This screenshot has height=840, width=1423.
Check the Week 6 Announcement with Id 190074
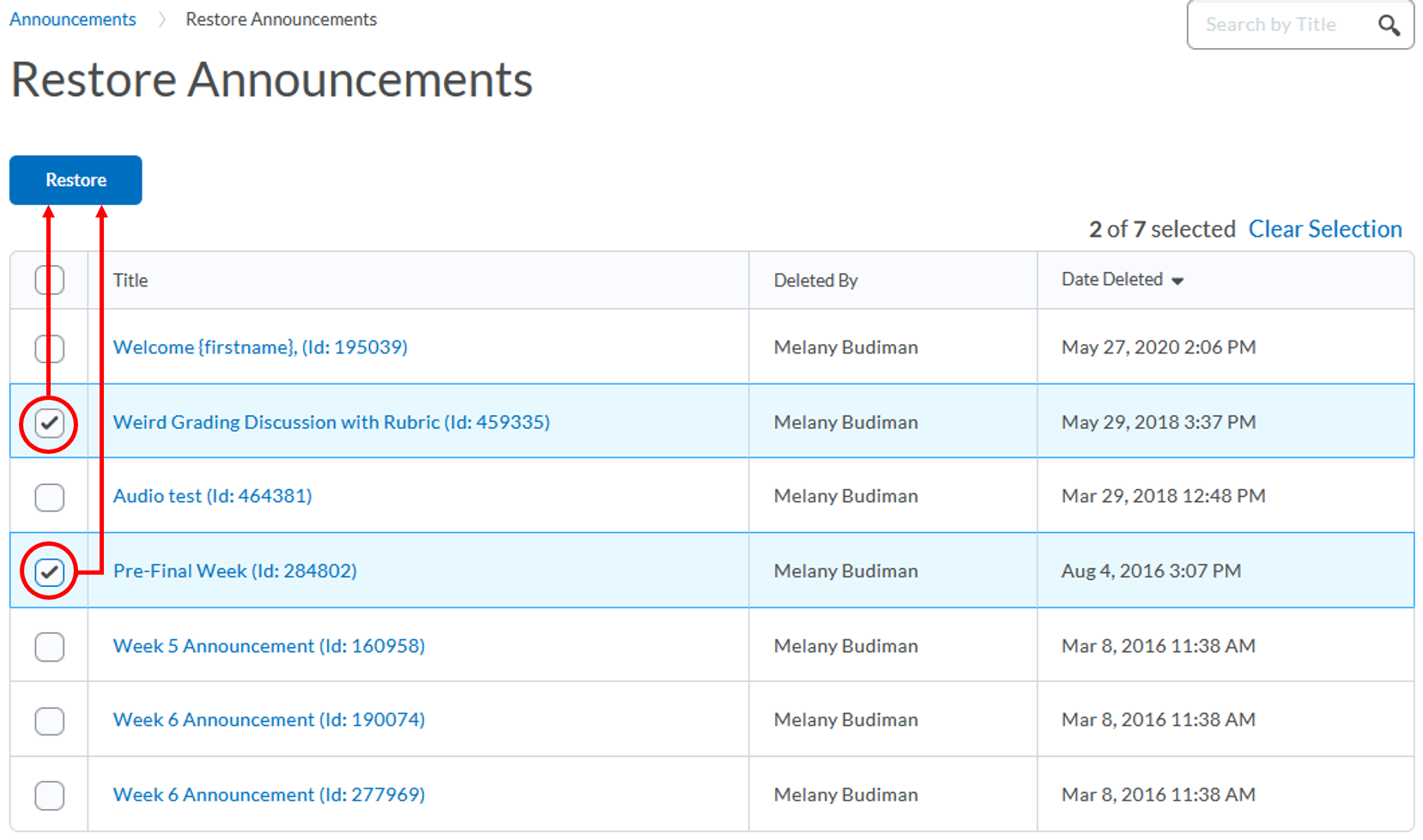[49, 721]
